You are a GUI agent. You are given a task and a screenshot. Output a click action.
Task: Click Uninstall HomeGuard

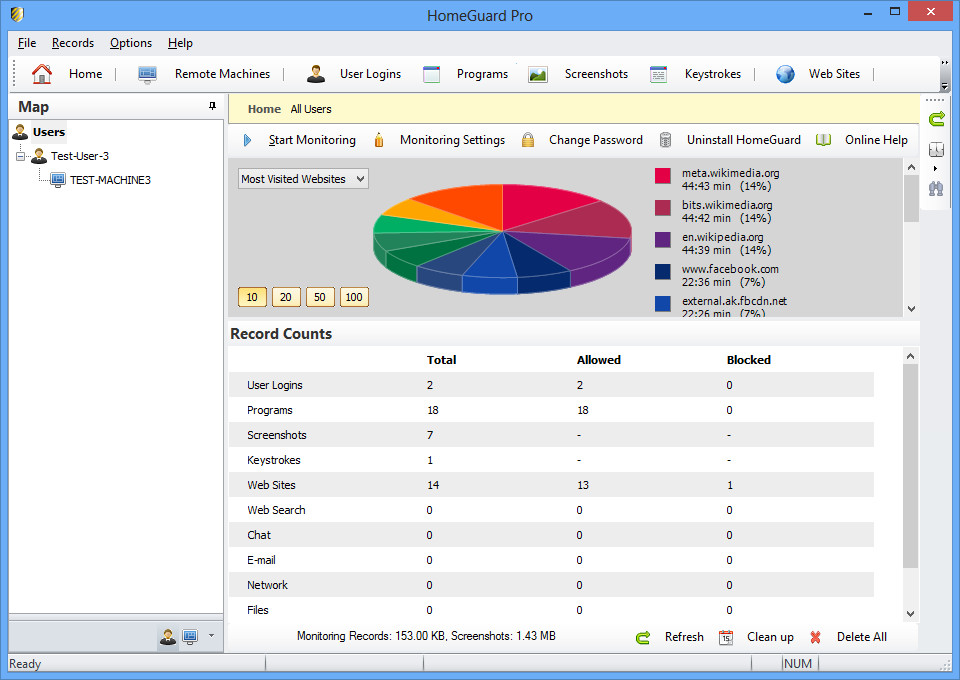click(x=744, y=140)
